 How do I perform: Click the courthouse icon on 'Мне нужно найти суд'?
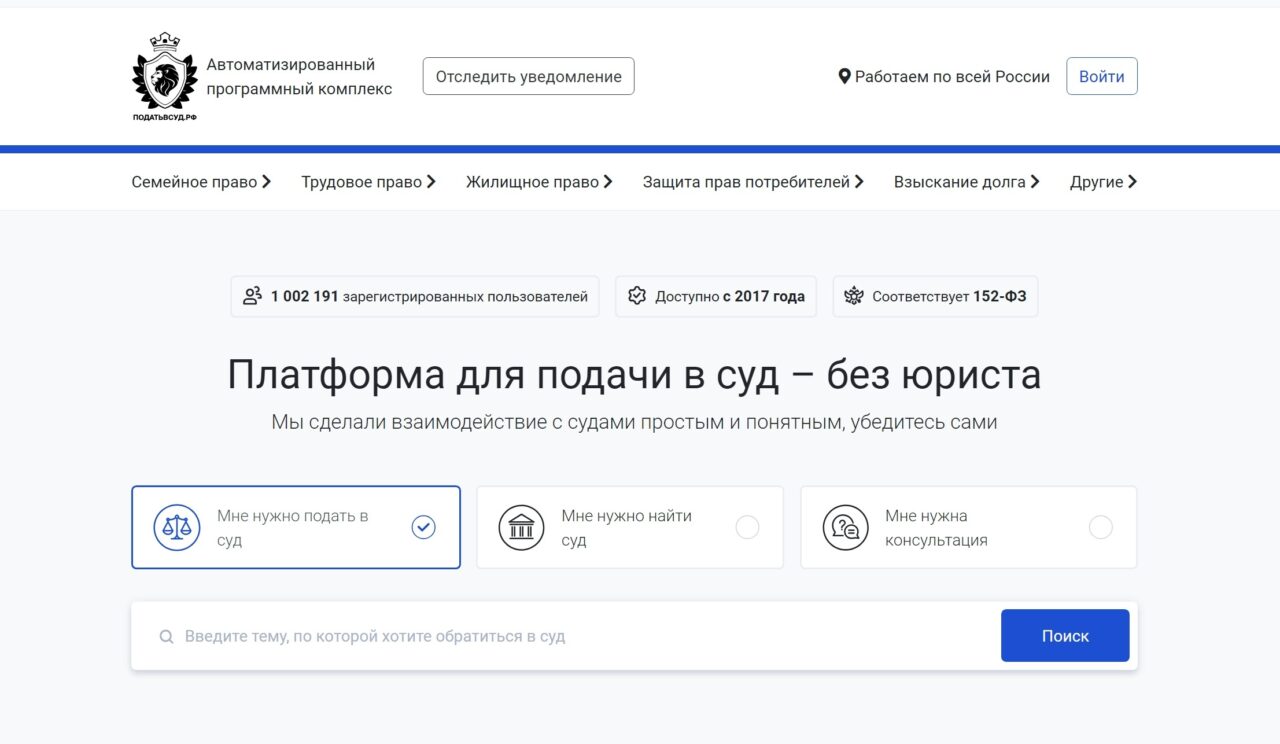click(x=520, y=527)
